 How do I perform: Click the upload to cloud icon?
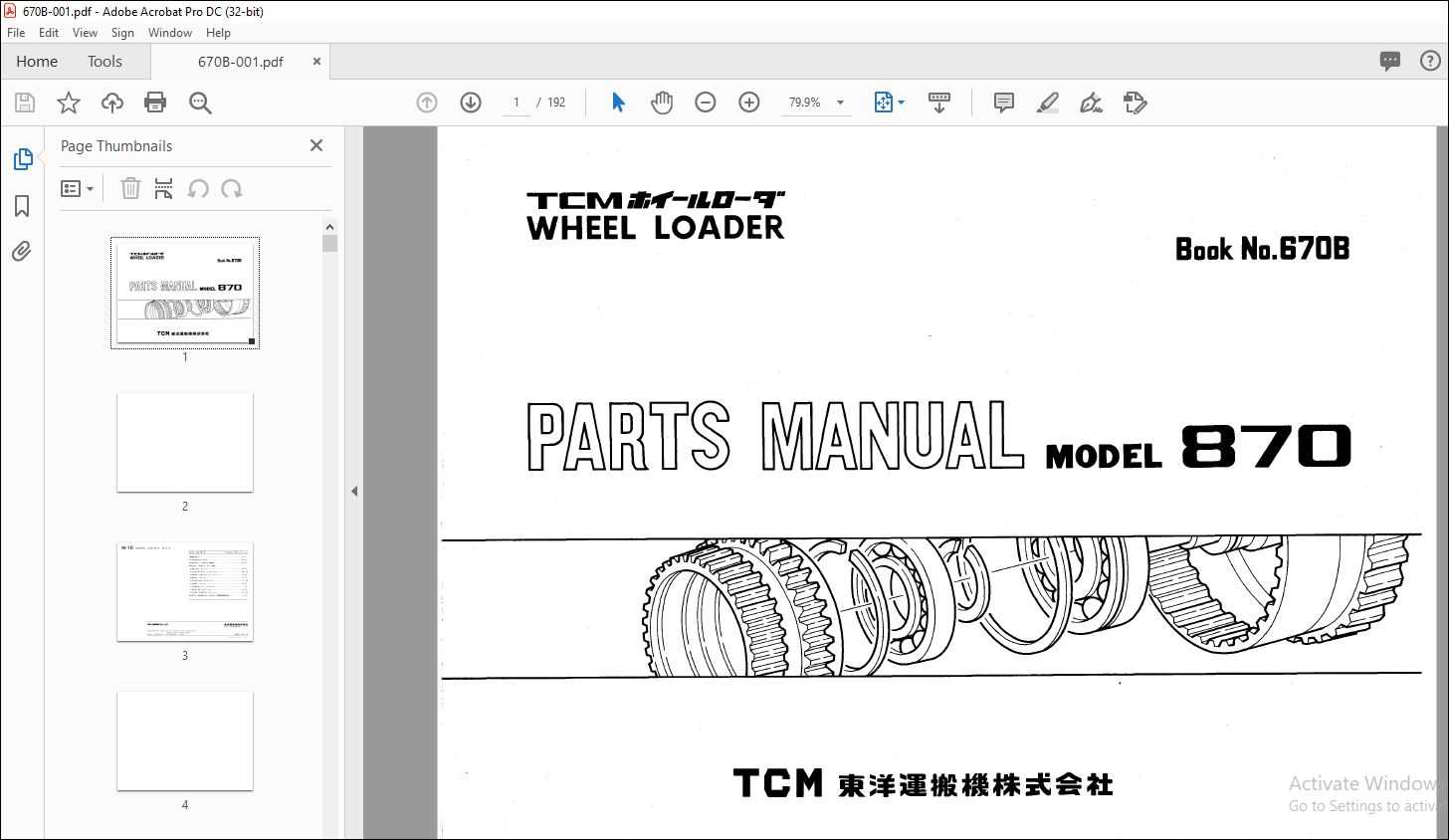[x=112, y=103]
